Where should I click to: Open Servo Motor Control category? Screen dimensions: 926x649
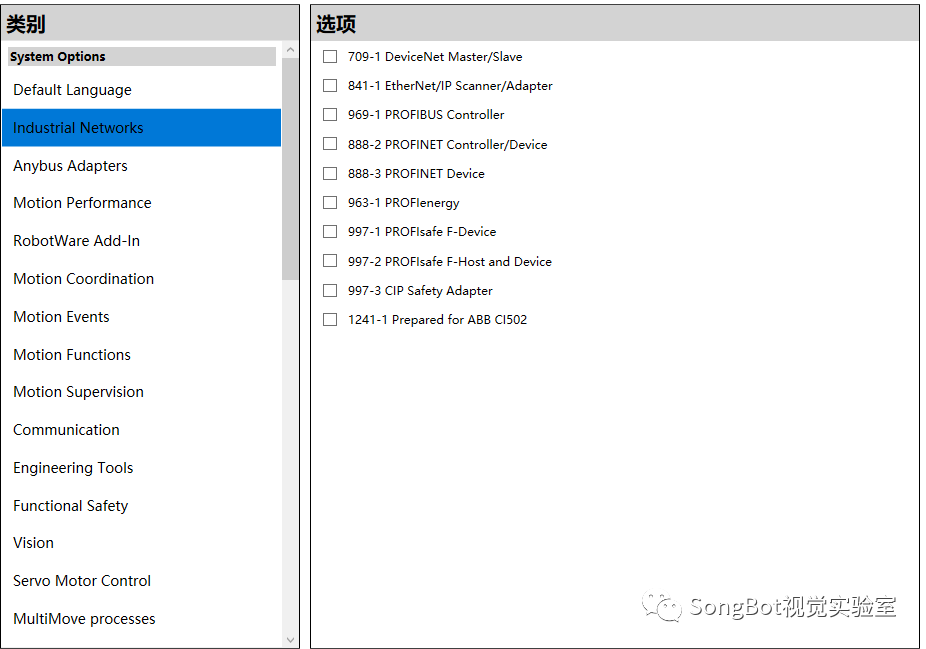pos(142,580)
